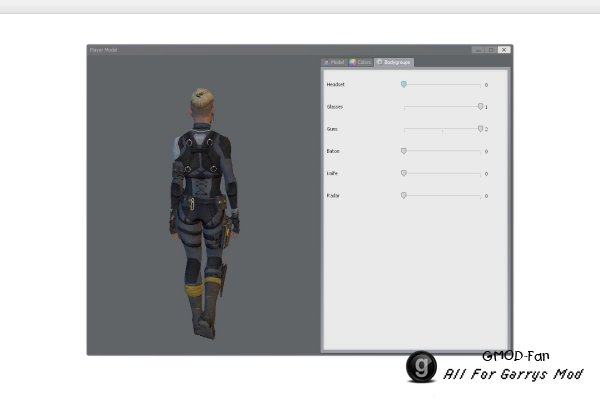Select the Bodygroups tab
This screenshot has width=600, height=400.
[x=394, y=62]
